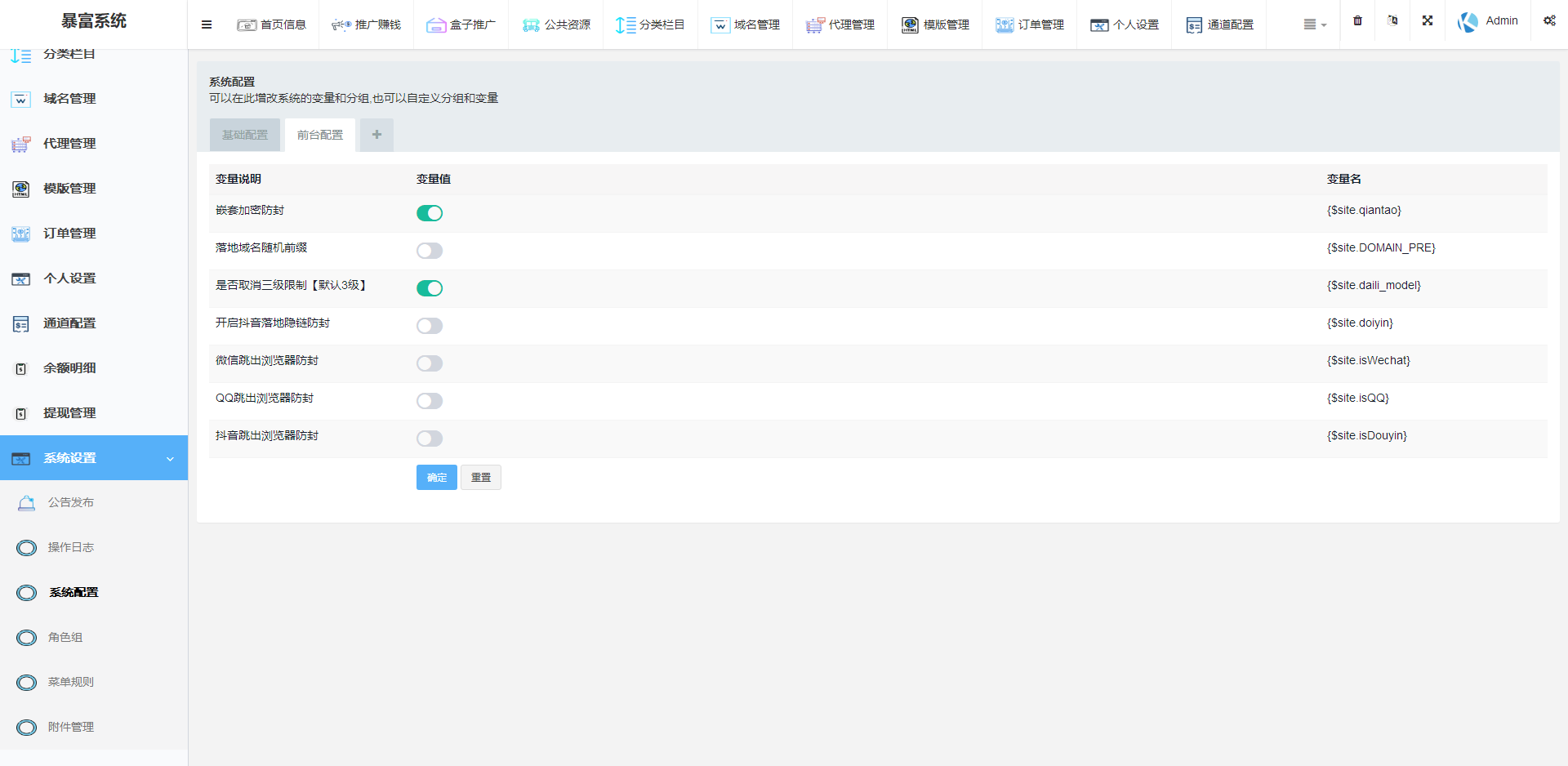
Task: Open 公共资源 top nav icon
Action: (x=531, y=25)
